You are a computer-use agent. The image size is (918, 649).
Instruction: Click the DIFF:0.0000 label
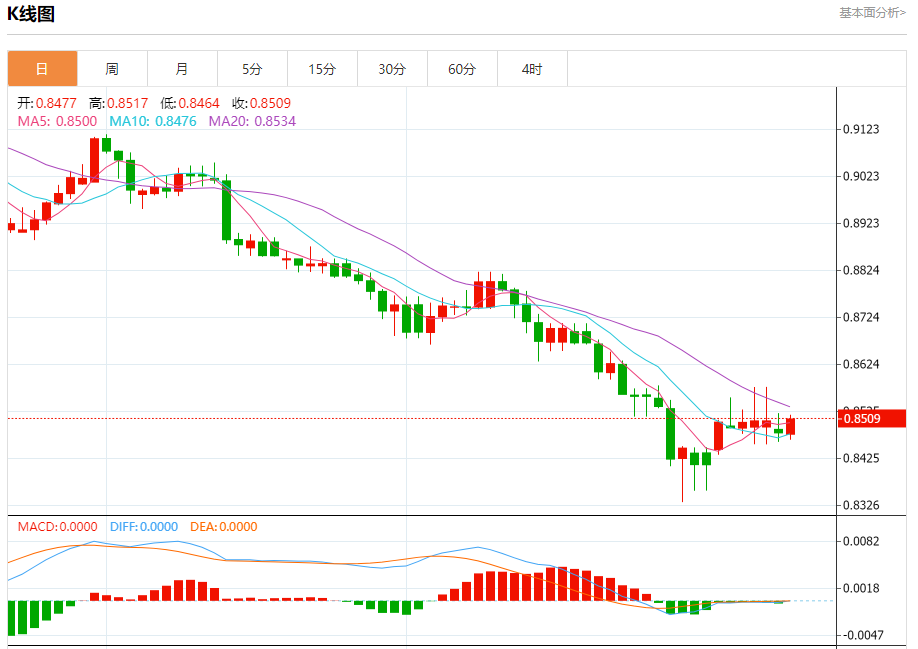pyautogui.click(x=144, y=527)
